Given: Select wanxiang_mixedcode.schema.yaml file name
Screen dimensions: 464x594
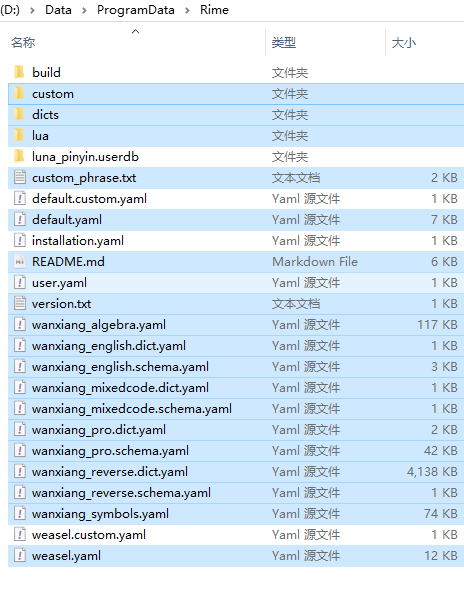Looking at the screenshot, I should point(132,409).
